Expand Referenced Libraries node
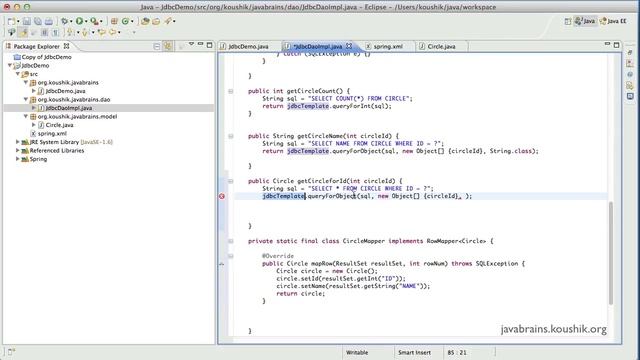Screen dimensions: 640x360 click(18, 151)
